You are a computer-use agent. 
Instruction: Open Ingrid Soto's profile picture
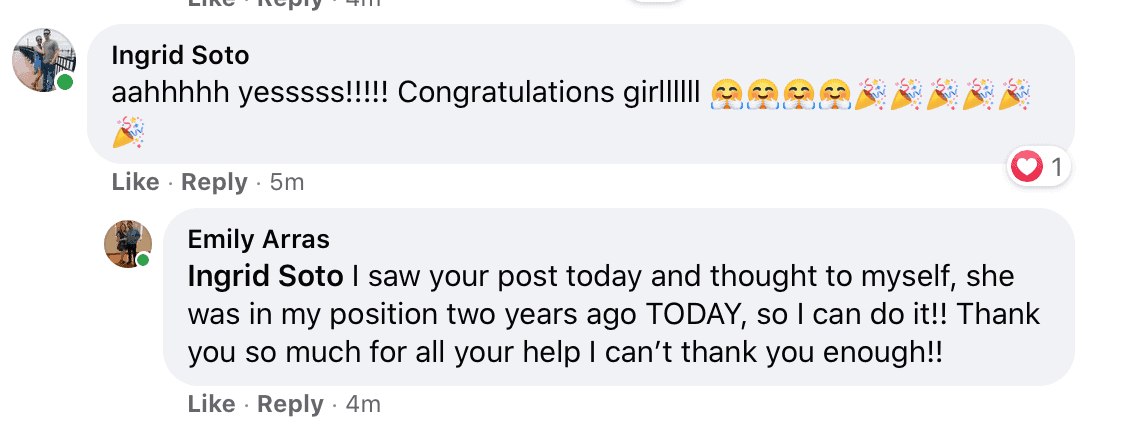[x=43, y=59]
